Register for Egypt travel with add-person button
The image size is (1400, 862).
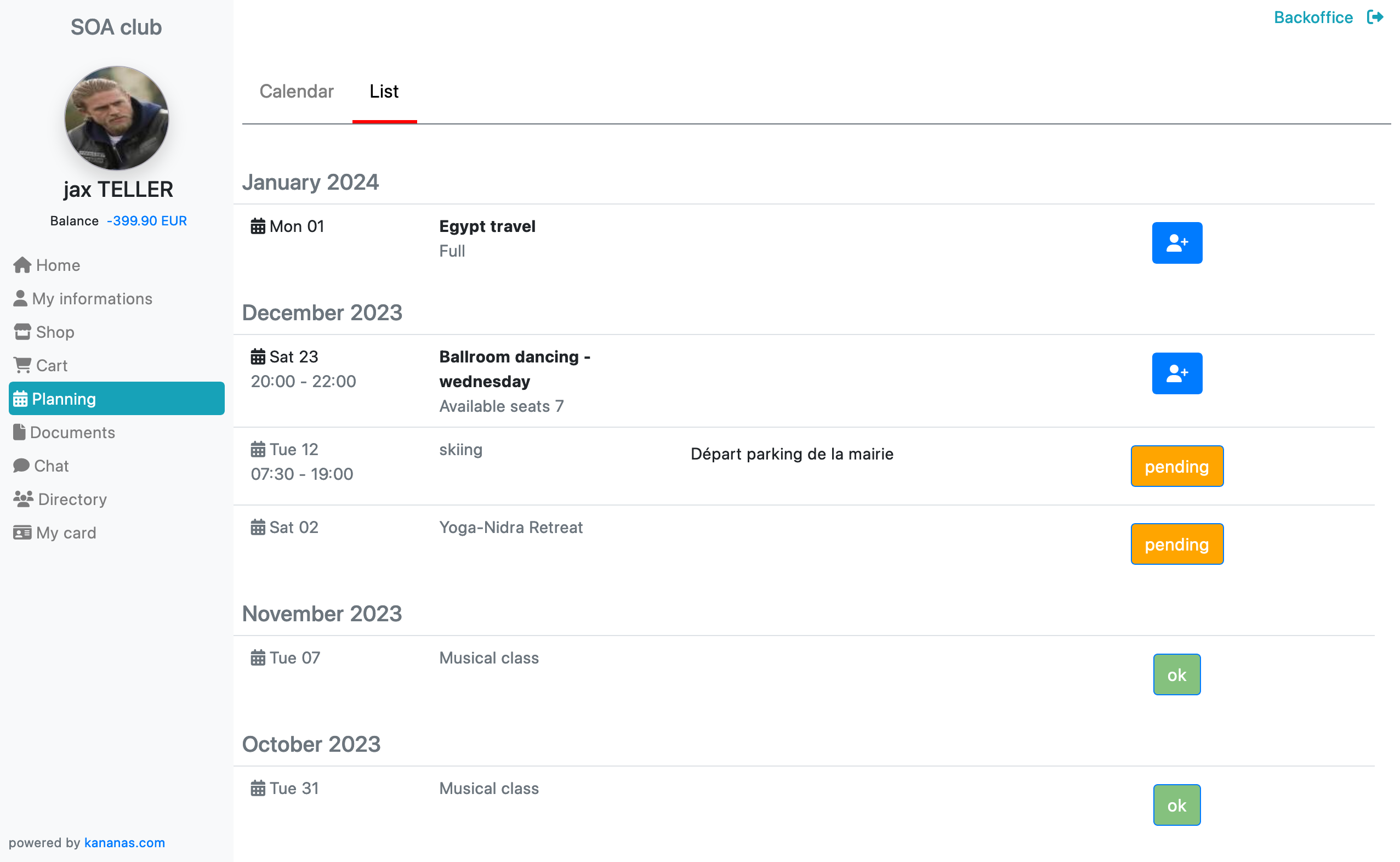1177,243
